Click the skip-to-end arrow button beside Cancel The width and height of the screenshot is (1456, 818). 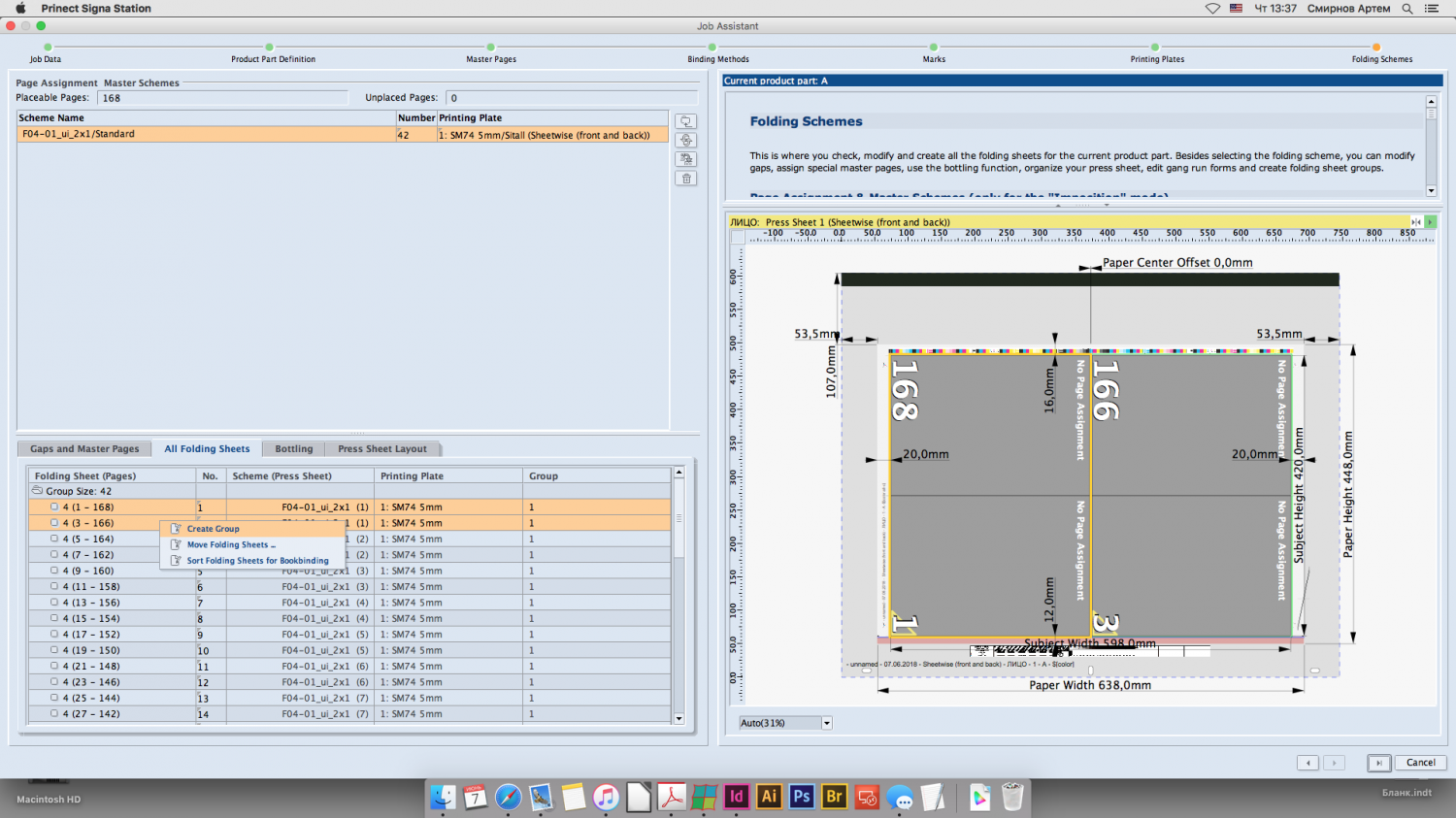pos(1378,763)
